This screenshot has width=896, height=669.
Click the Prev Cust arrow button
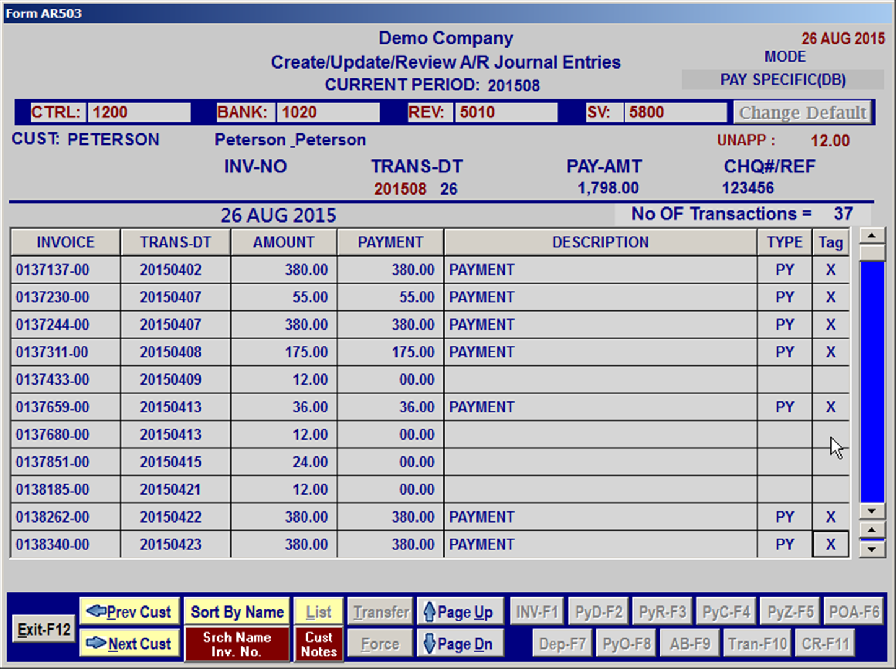[x=130, y=612]
